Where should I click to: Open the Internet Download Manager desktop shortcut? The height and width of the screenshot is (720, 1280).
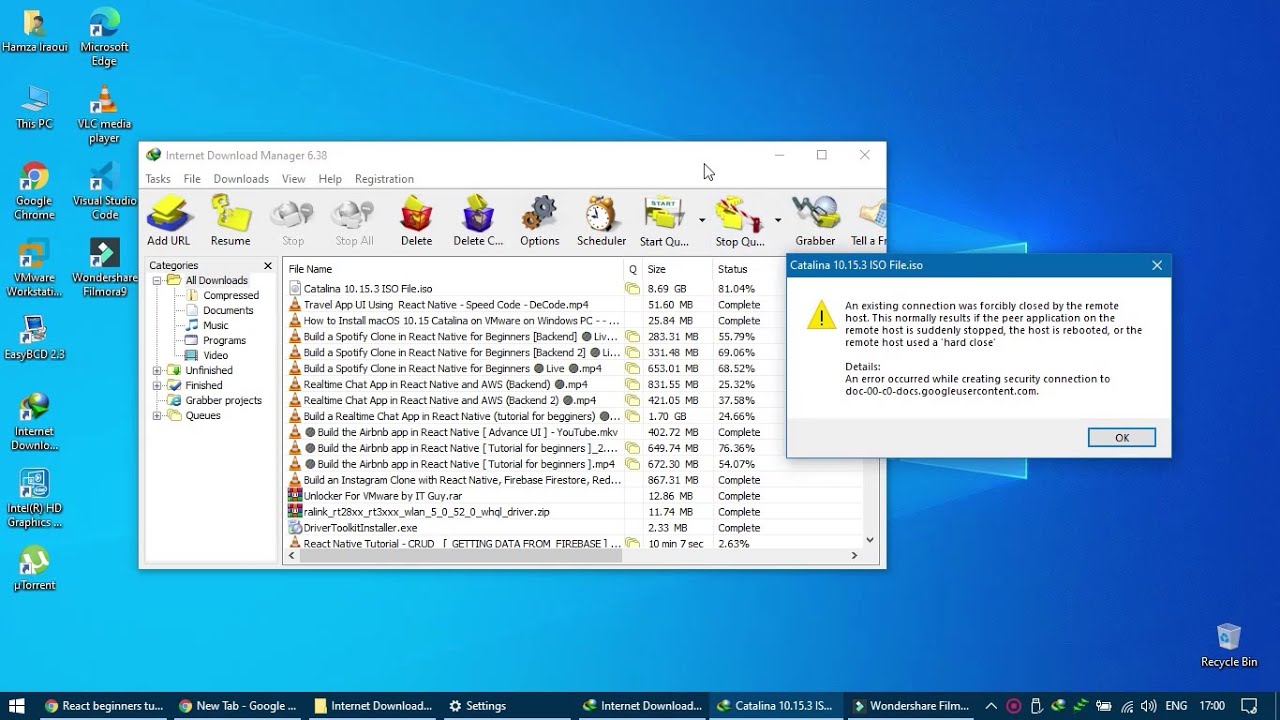click(34, 422)
